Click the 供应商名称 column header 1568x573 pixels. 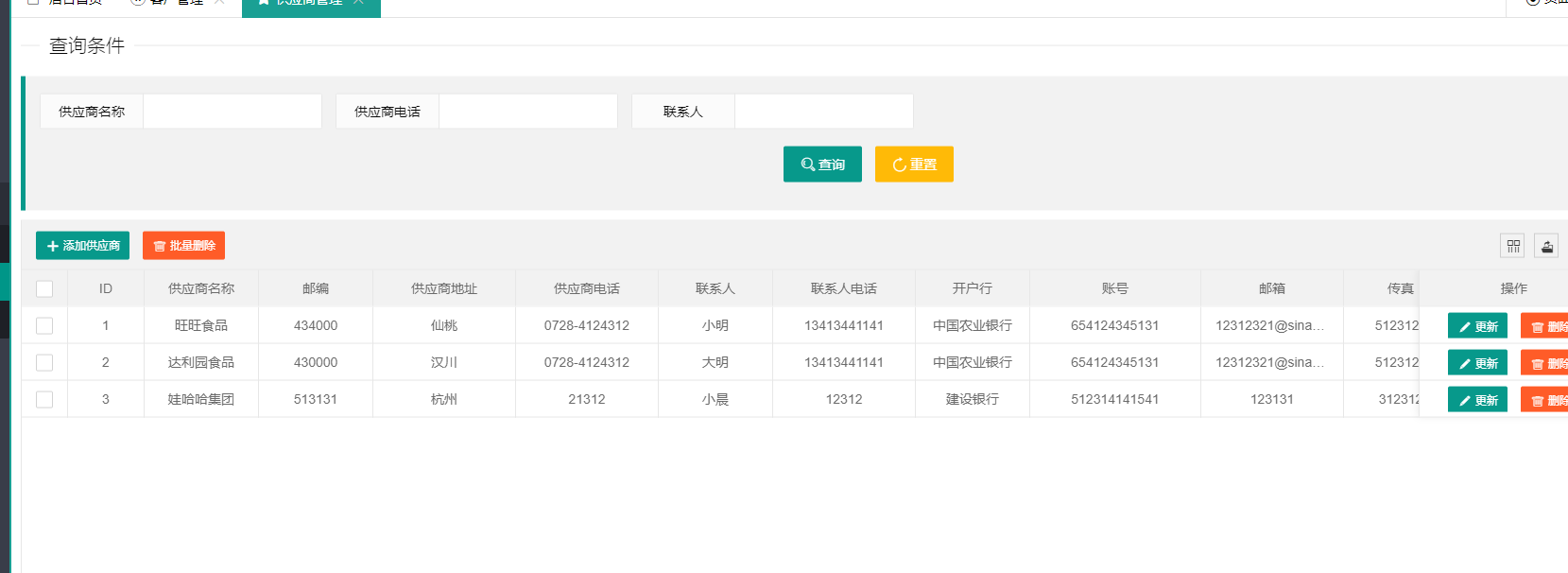click(x=201, y=288)
